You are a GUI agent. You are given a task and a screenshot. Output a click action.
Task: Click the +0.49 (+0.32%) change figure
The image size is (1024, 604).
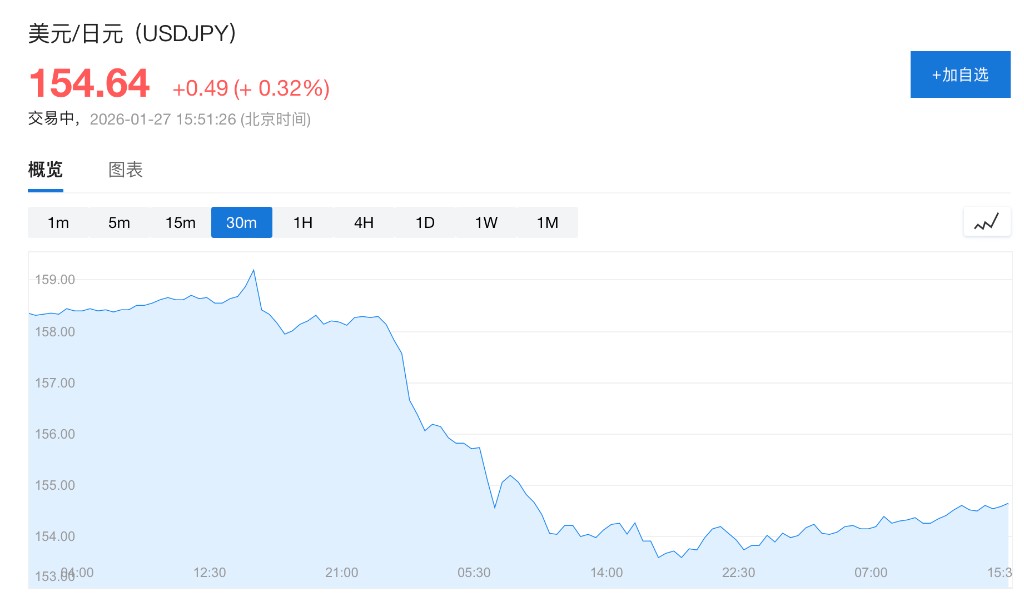coord(251,89)
